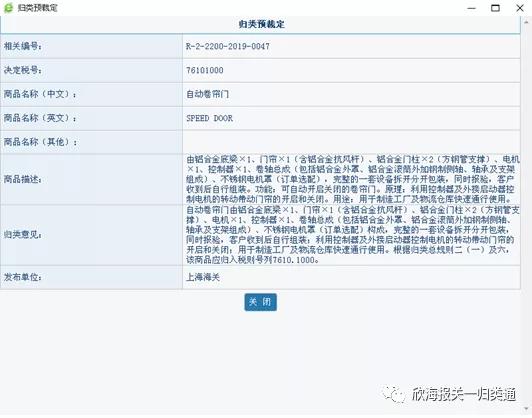The height and width of the screenshot is (418, 532).
Task: Maximize the 归类预裁定 window
Action: click(495, 8)
